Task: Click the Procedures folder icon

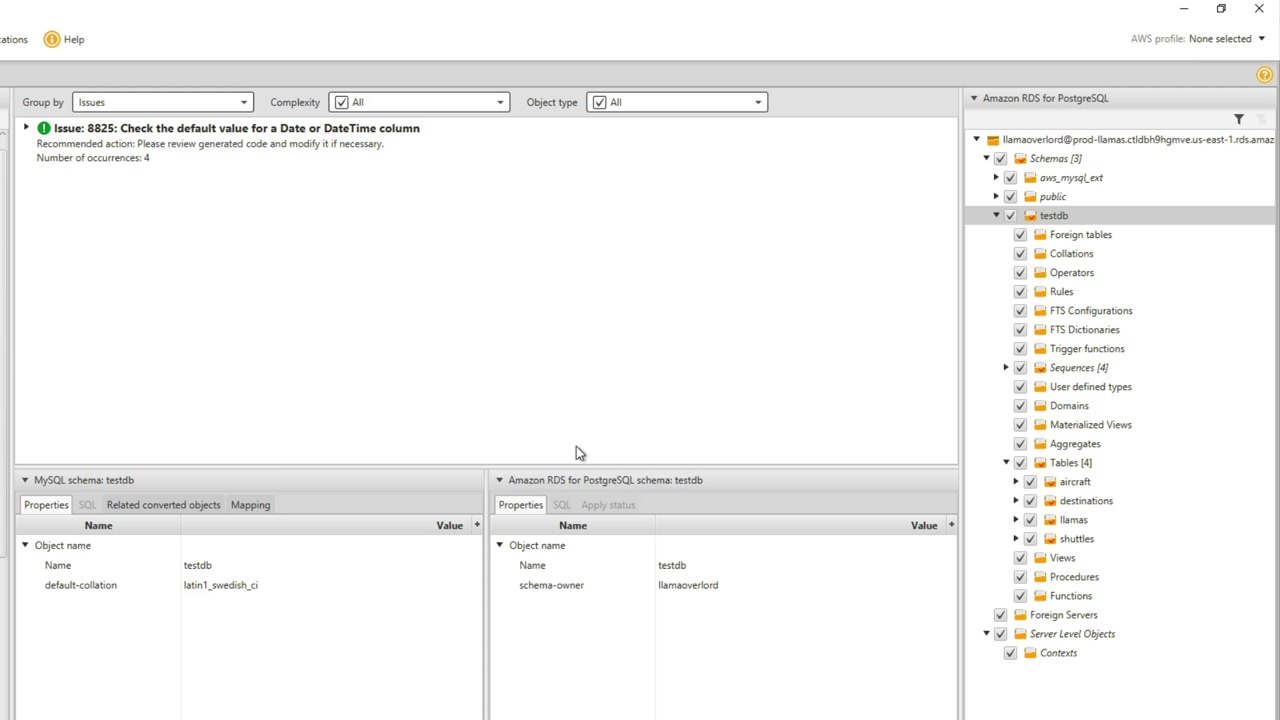Action: pyautogui.click(x=1040, y=577)
